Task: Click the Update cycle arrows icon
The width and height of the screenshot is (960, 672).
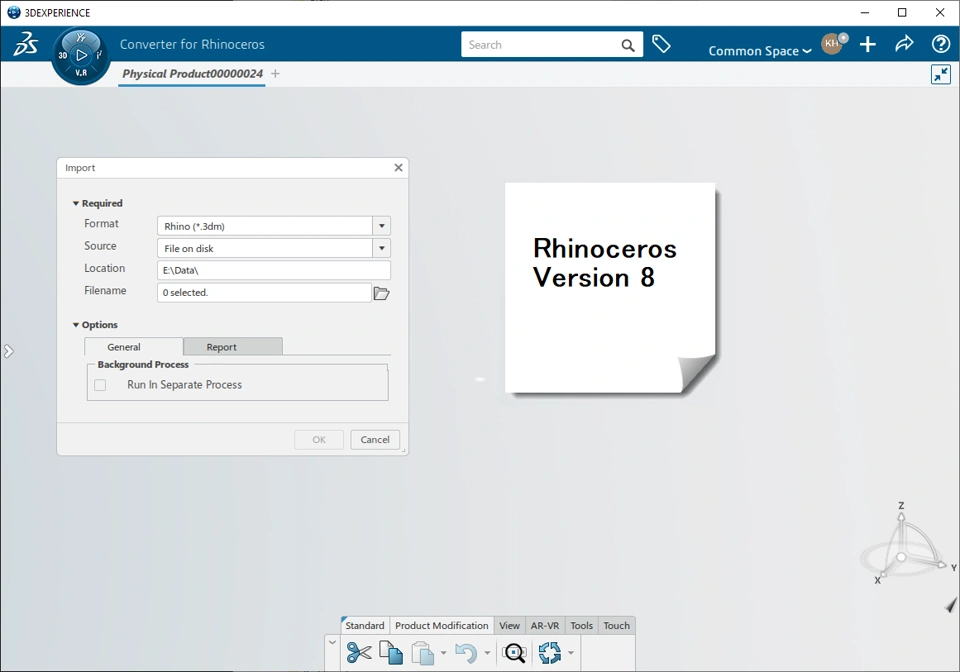Action: pos(550,652)
